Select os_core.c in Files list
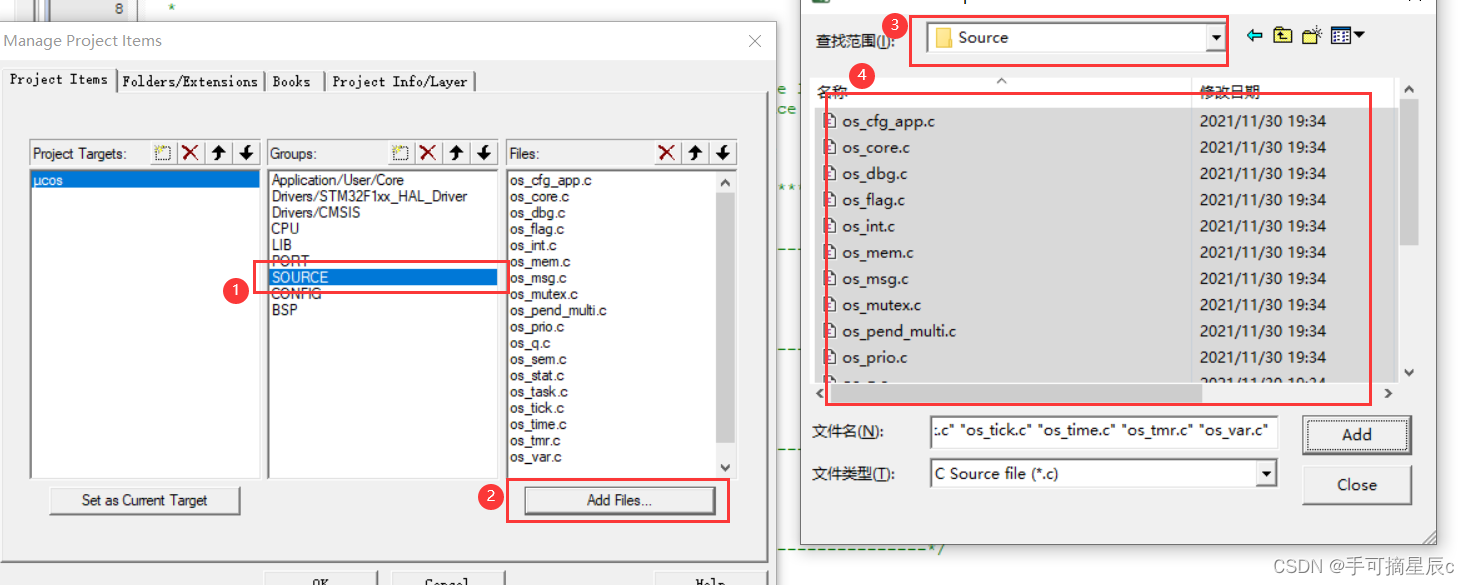Screen dimensions: 1469x585 click(540, 196)
